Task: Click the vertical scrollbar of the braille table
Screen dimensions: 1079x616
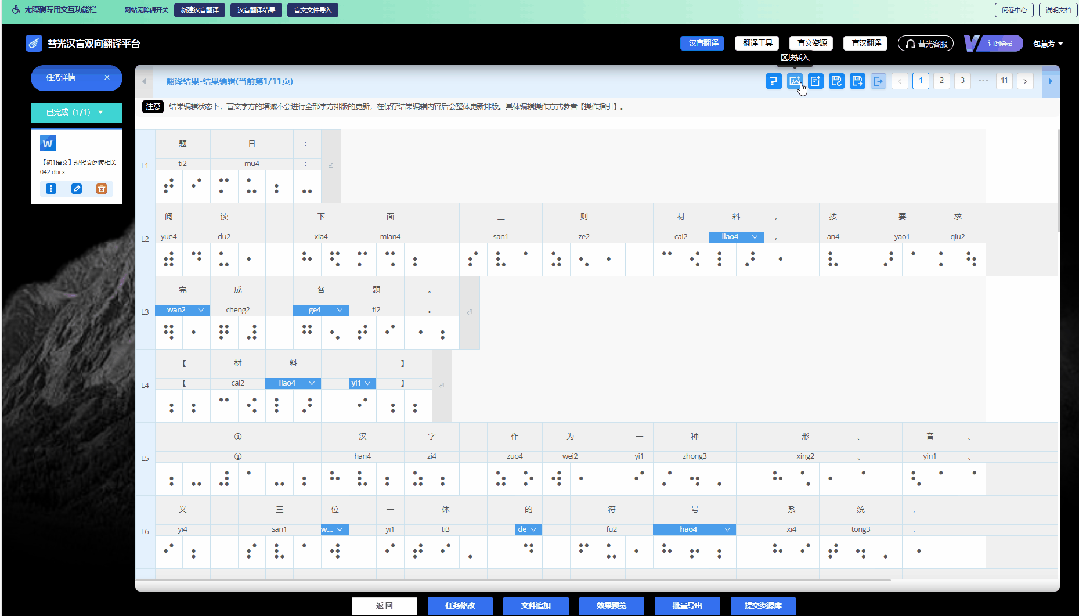Action: [x=1058, y=182]
